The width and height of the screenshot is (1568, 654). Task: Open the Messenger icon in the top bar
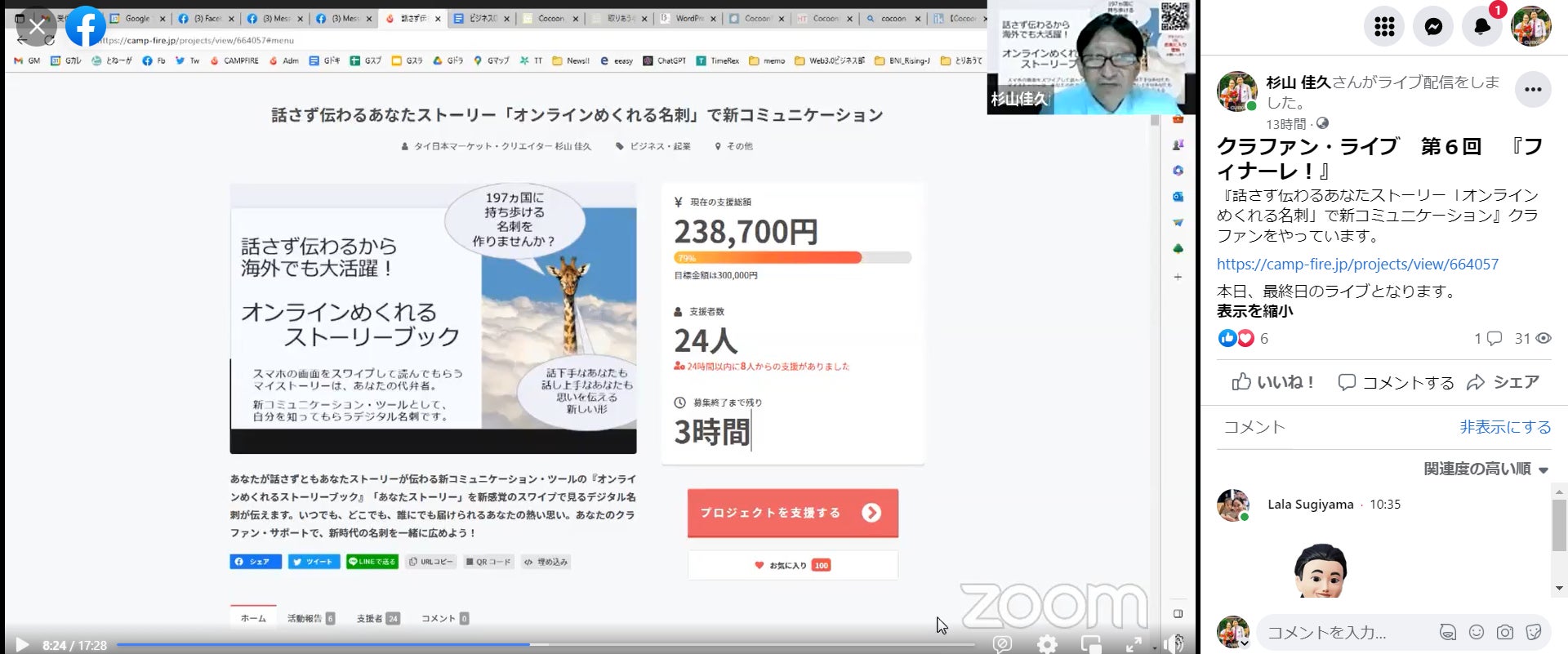click(x=1433, y=27)
